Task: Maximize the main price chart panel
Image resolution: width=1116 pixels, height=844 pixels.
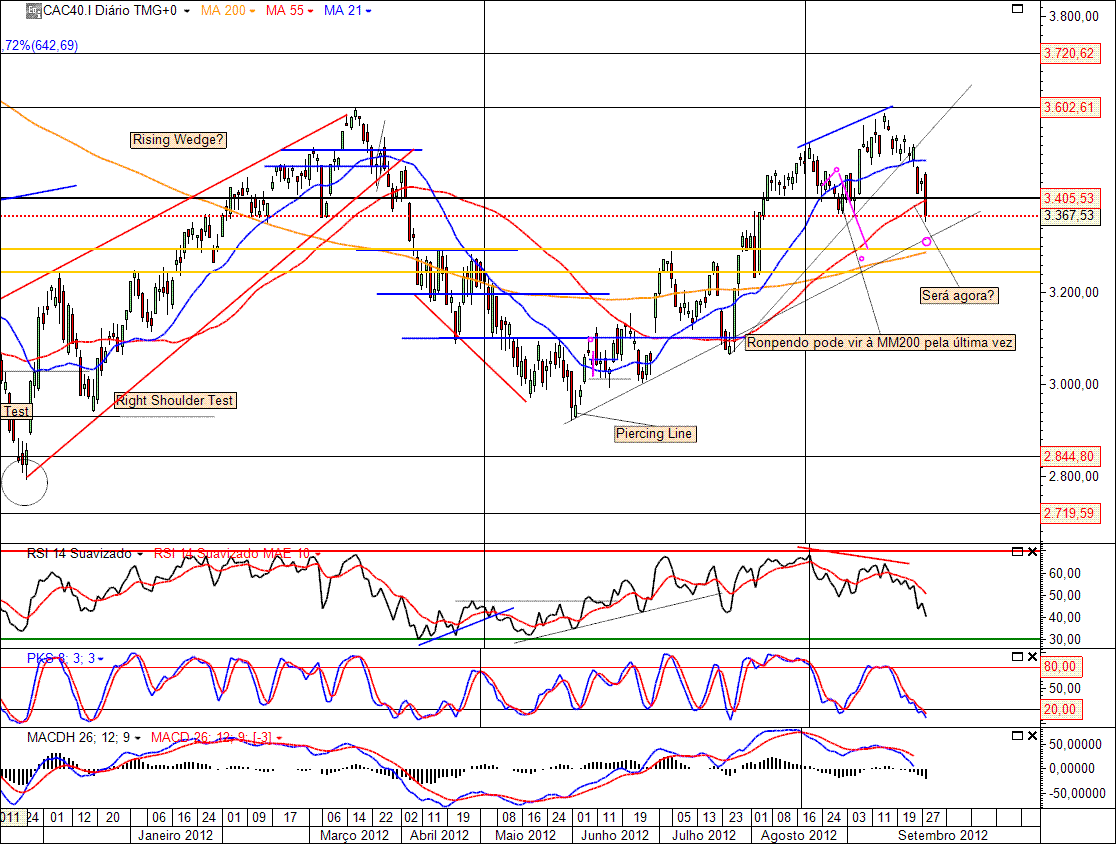Action: click(1017, 9)
